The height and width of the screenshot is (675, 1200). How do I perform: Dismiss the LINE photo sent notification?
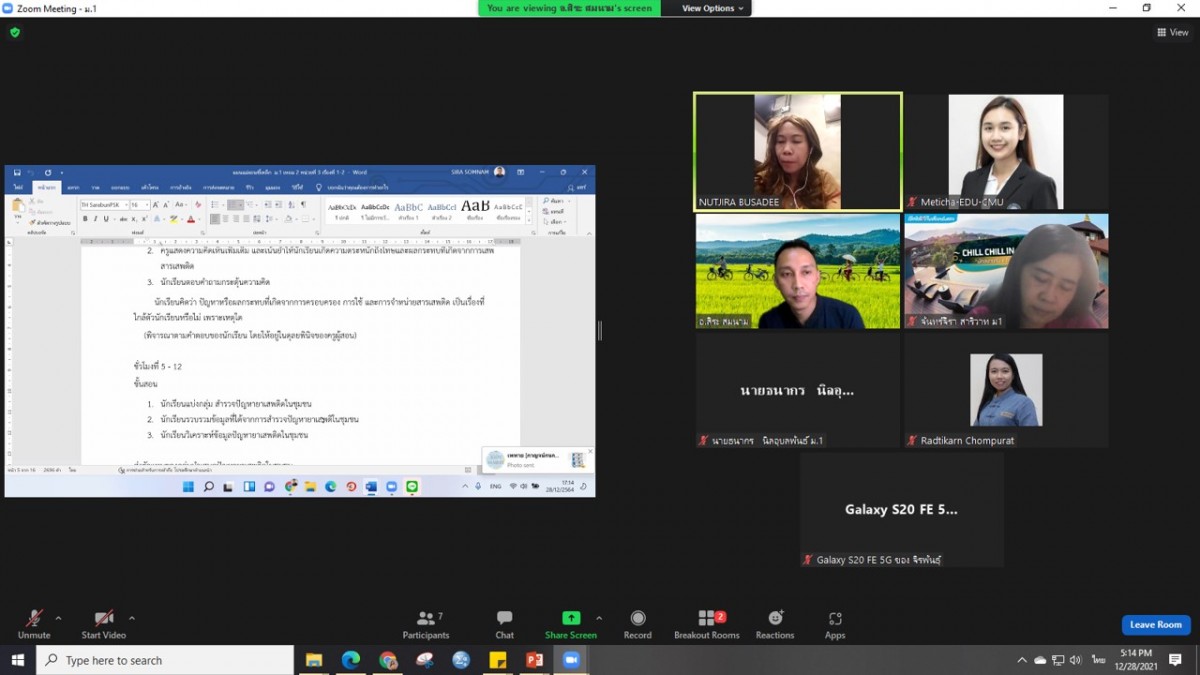point(590,451)
